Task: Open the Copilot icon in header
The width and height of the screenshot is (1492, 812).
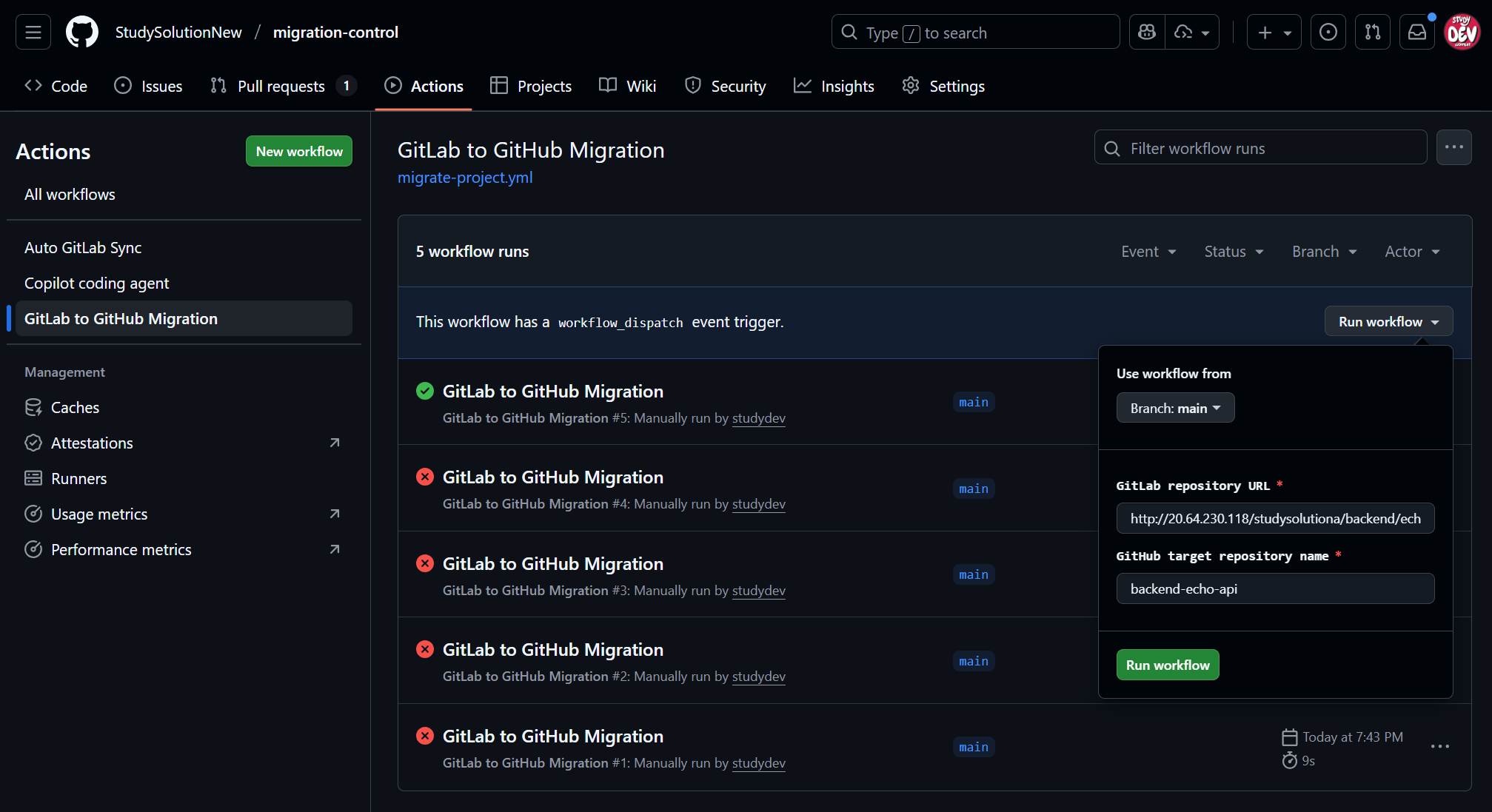Action: 1147,33
